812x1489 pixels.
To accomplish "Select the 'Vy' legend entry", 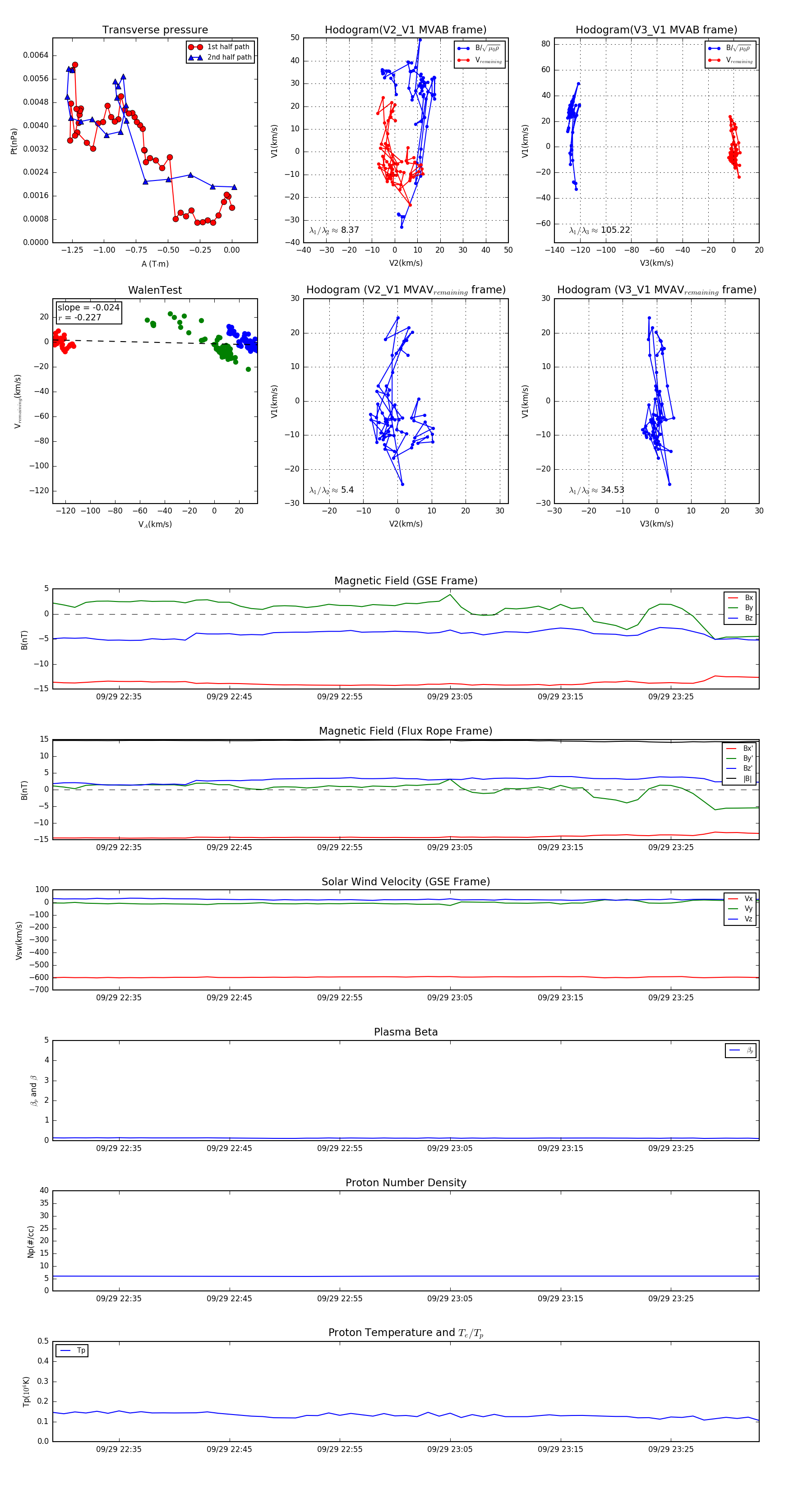I will click(740, 909).
